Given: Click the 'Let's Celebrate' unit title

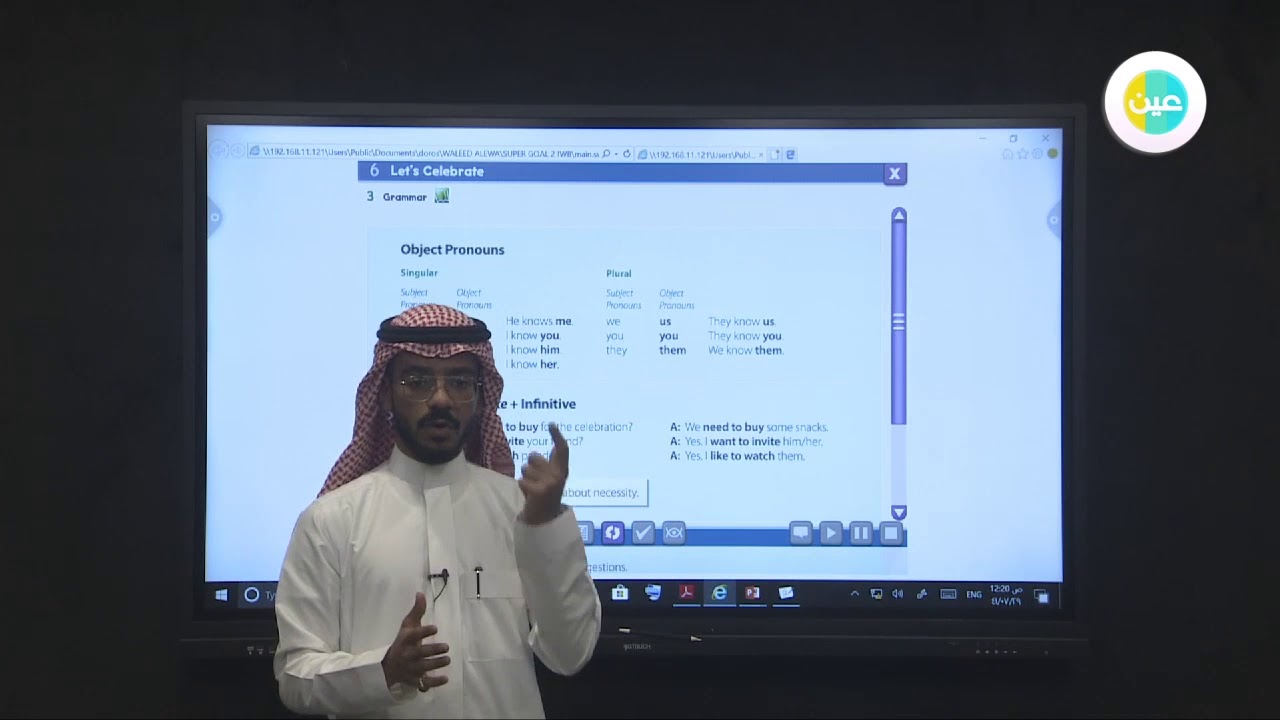Looking at the screenshot, I should (x=437, y=171).
